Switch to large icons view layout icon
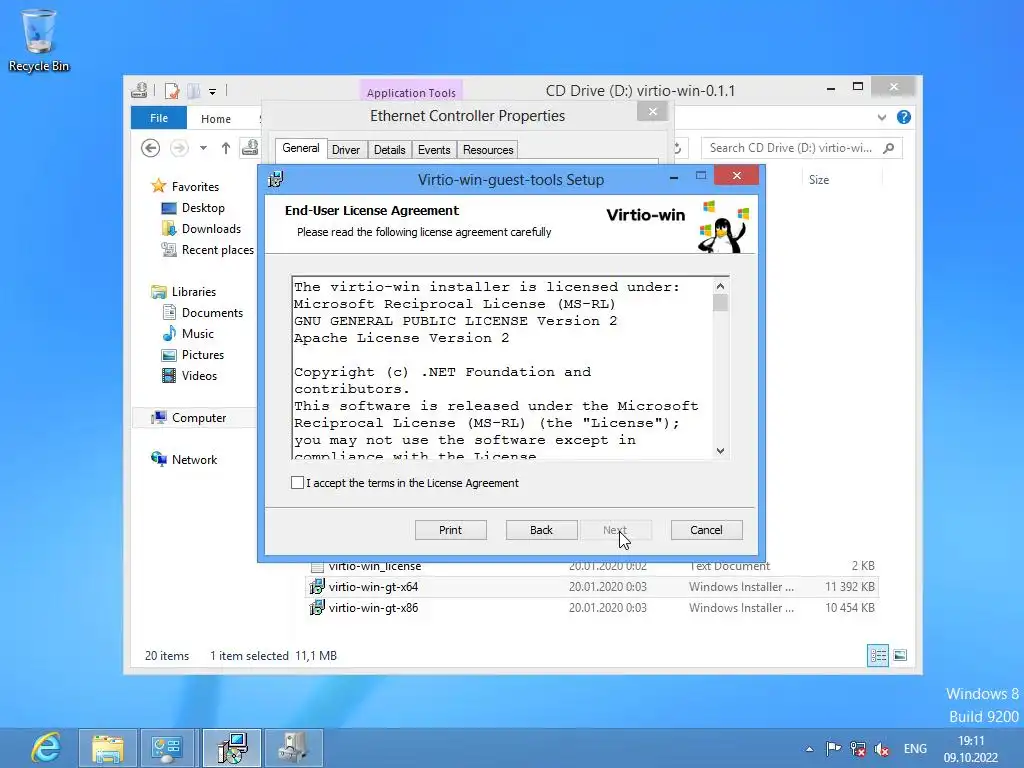The width and height of the screenshot is (1024, 768). pos(900,655)
